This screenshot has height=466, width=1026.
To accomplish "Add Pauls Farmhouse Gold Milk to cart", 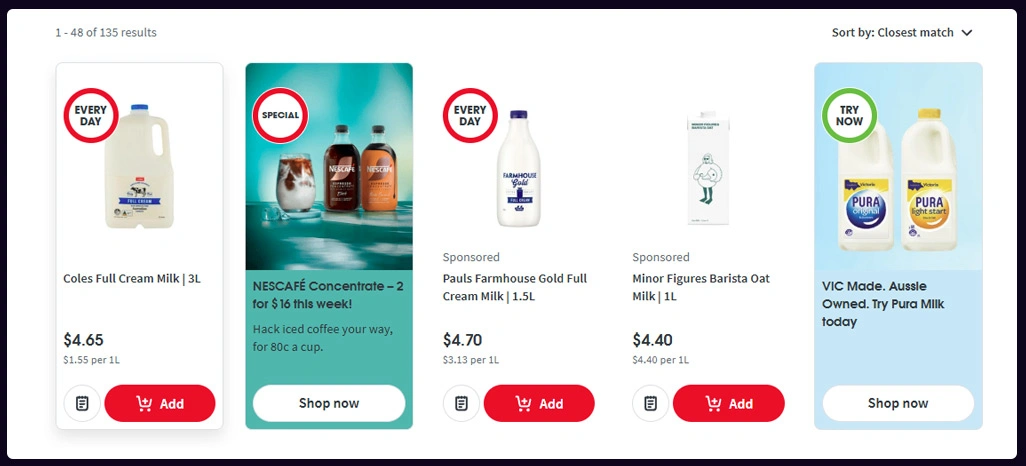I will coord(539,404).
